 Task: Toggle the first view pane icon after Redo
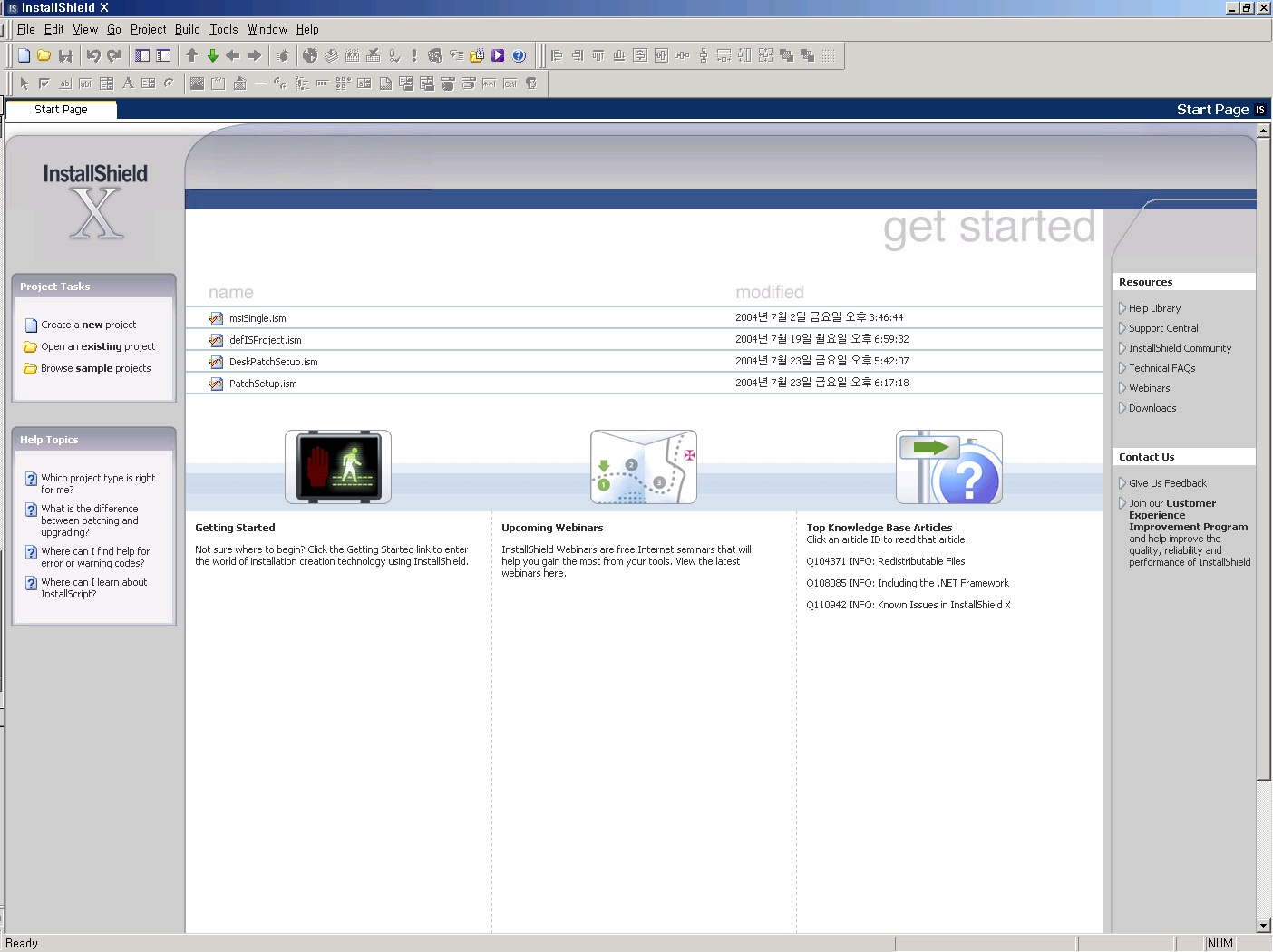pos(142,55)
